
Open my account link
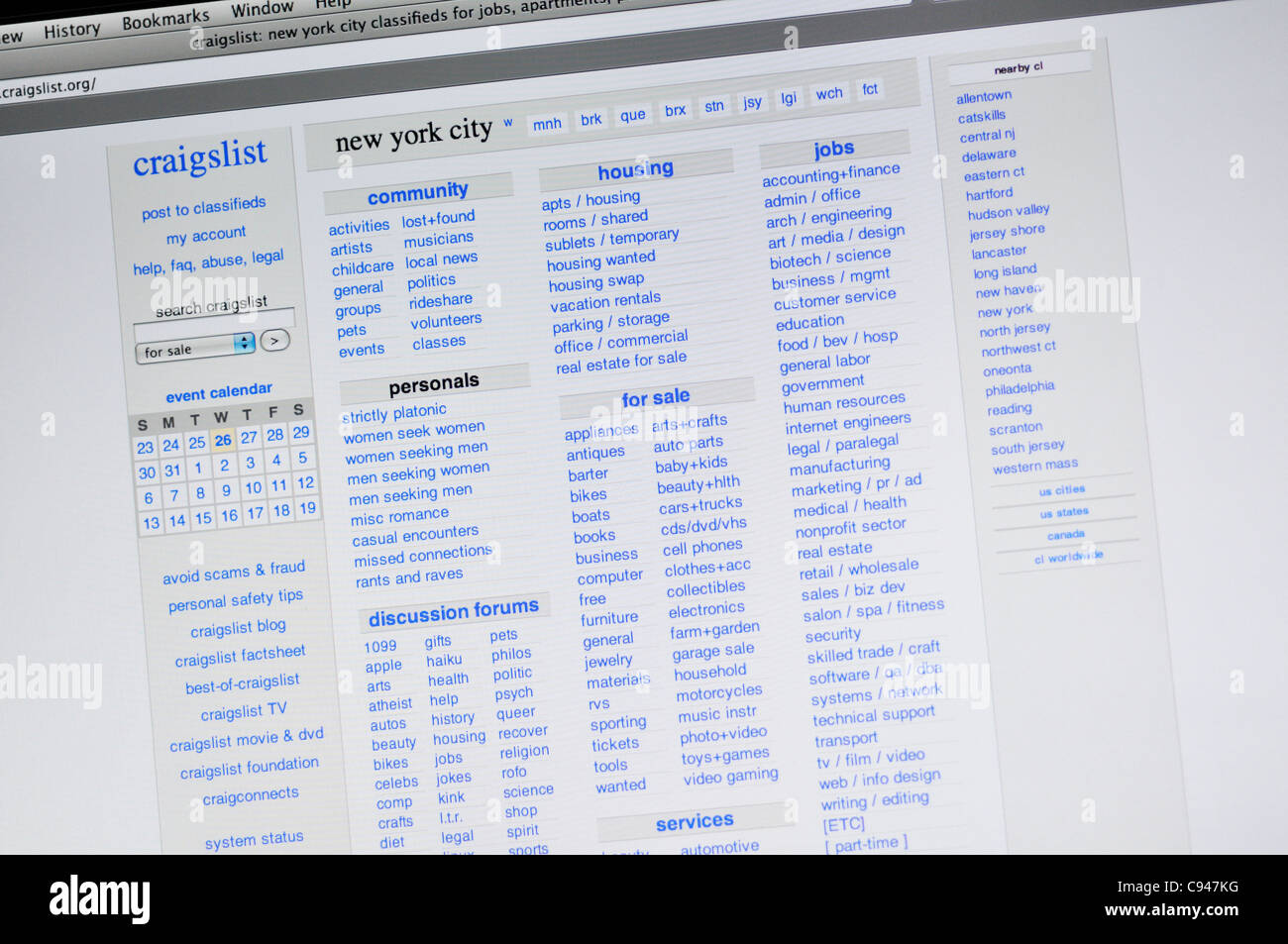coord(206,235)
